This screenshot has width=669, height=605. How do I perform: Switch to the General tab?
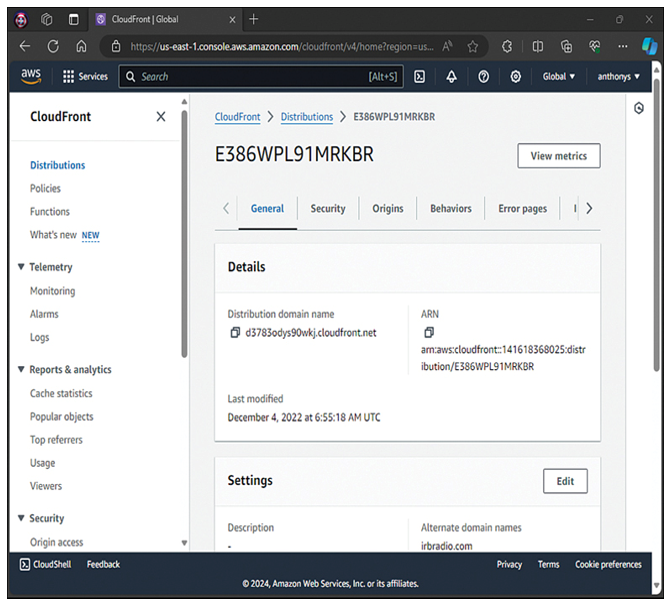point(267,209)
